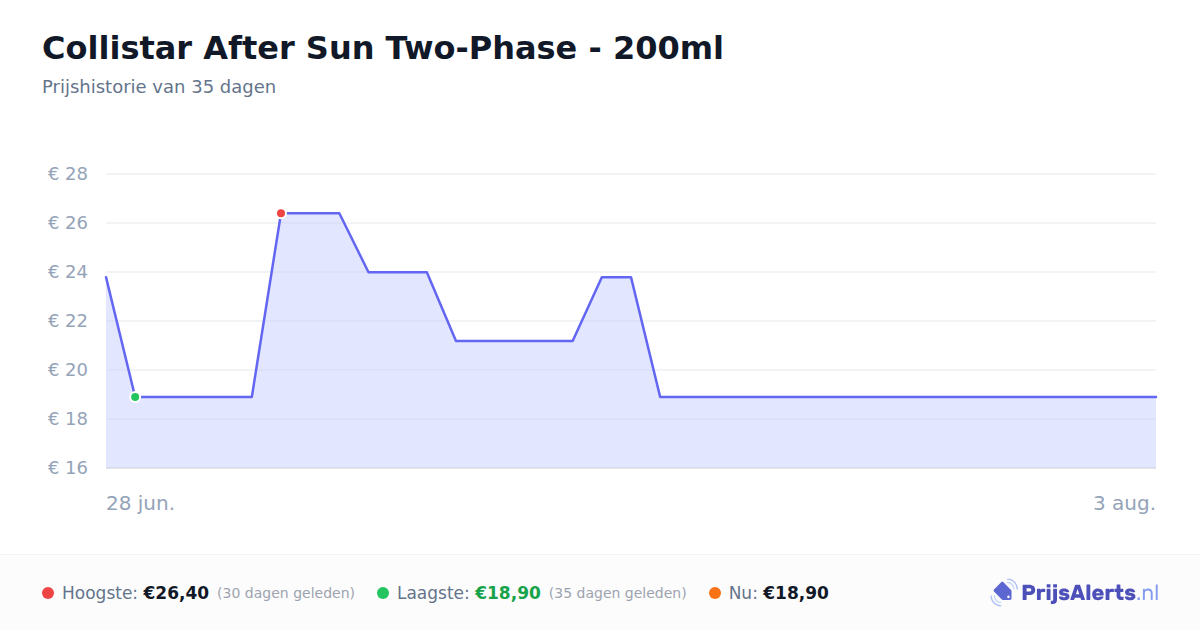Click the € 20 axis label
Viewport: 1200px width, 630px height.
coord(68,370)
